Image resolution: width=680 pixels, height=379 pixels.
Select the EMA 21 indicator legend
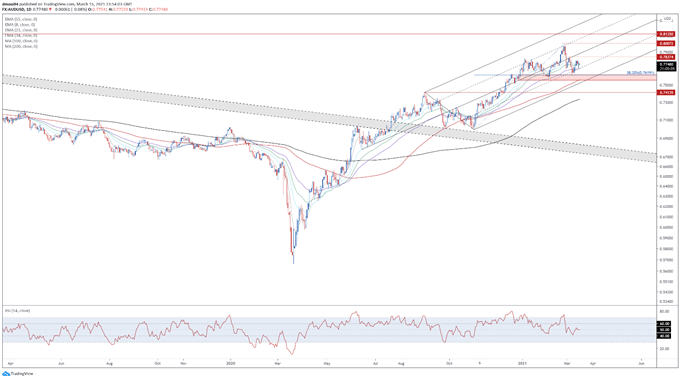click(x=21, y=30)
